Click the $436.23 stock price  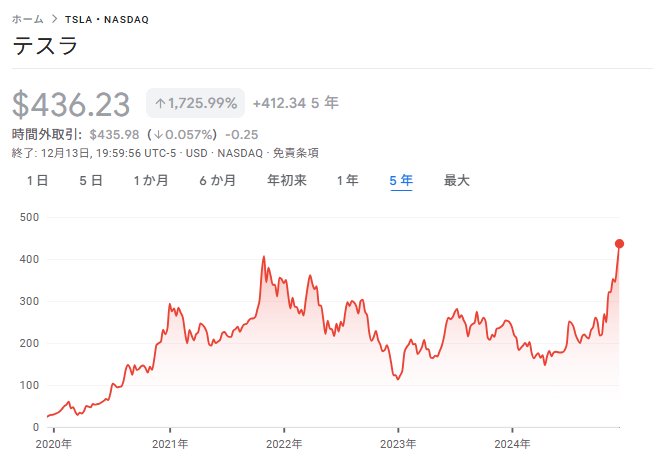click(72, 104)
